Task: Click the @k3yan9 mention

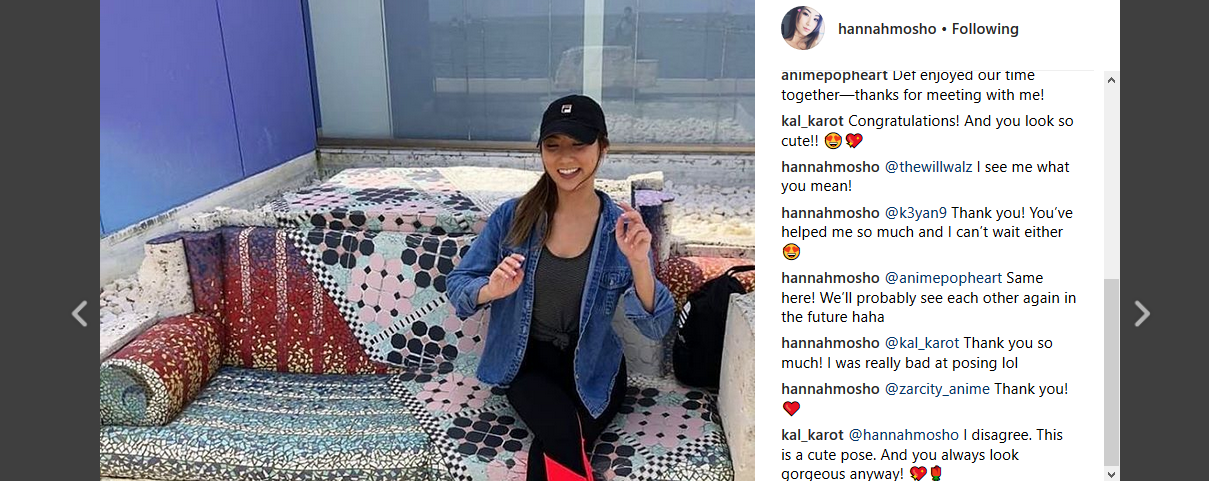Action: click(x=917, y=212)
